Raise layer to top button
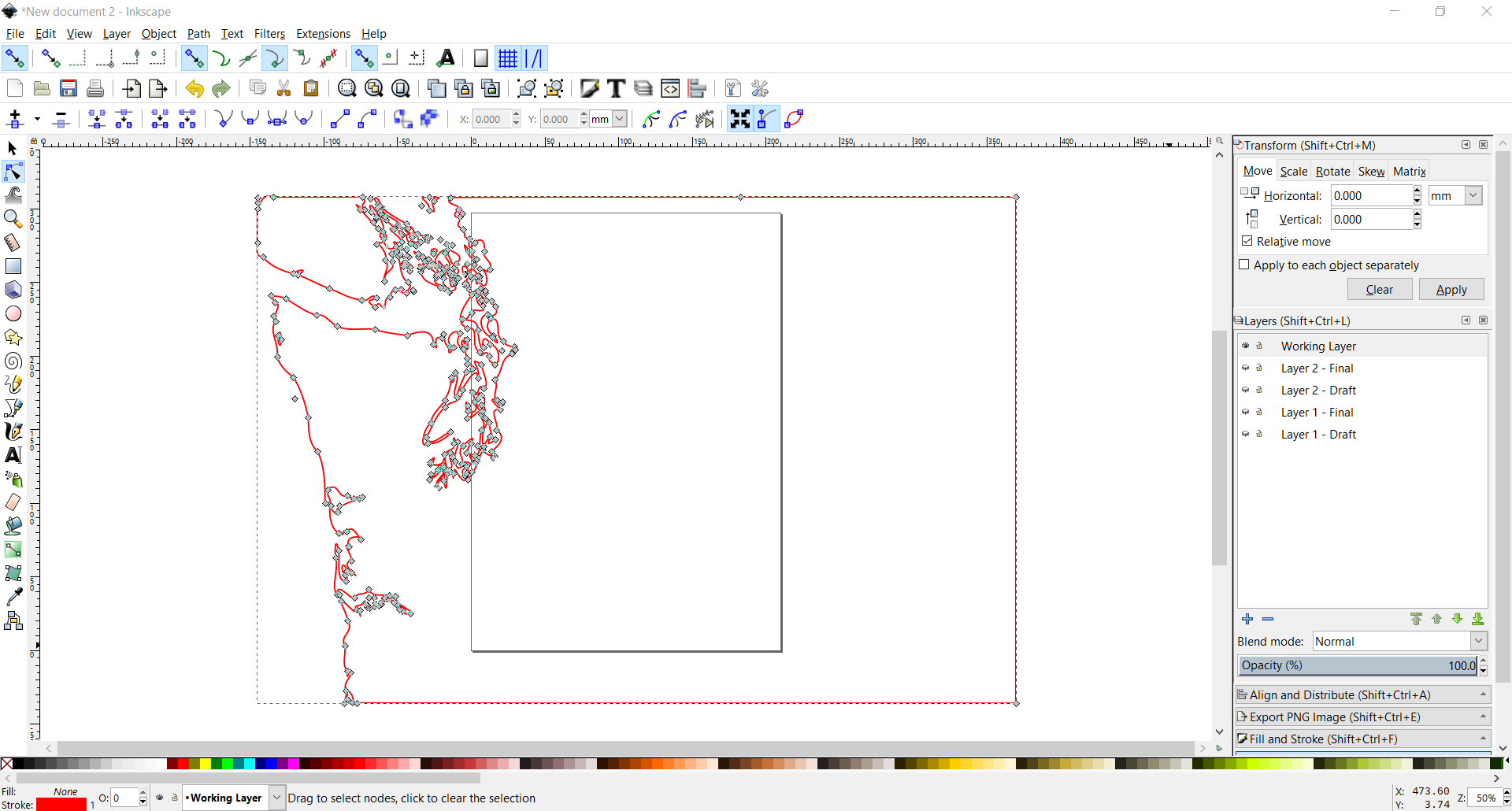This screenshot has width=1512, height=811. pyautogui.click(x=1416, y=619)
